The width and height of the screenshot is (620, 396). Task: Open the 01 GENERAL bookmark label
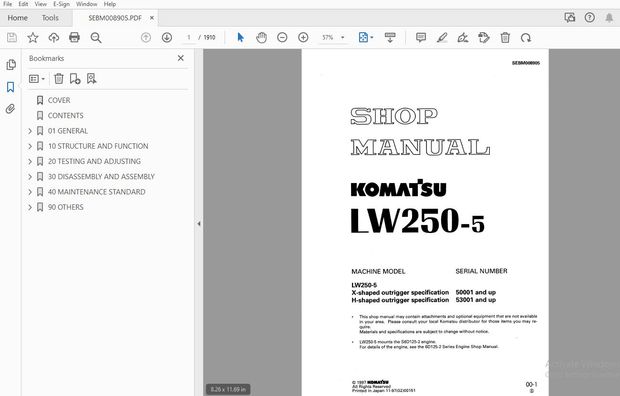(x=68, y=131)
